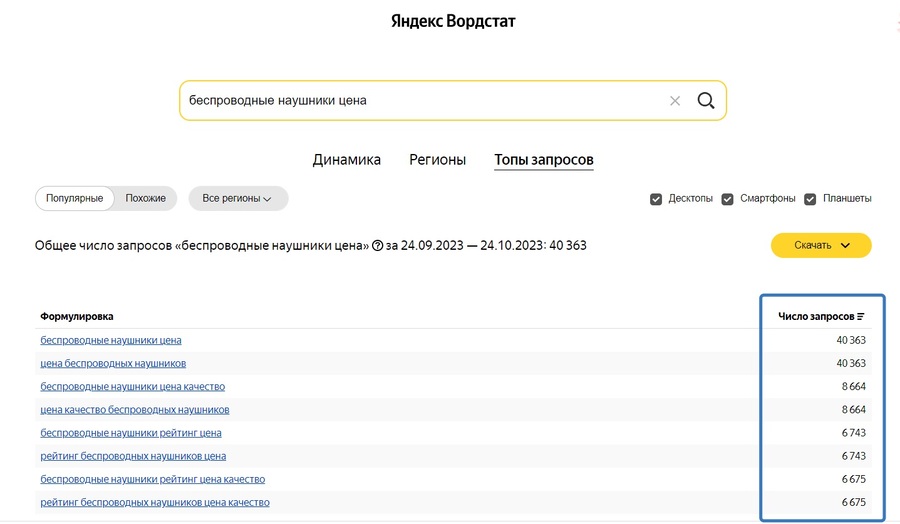Uncheck the Десктопы checkbox

(x=656, y=199)
